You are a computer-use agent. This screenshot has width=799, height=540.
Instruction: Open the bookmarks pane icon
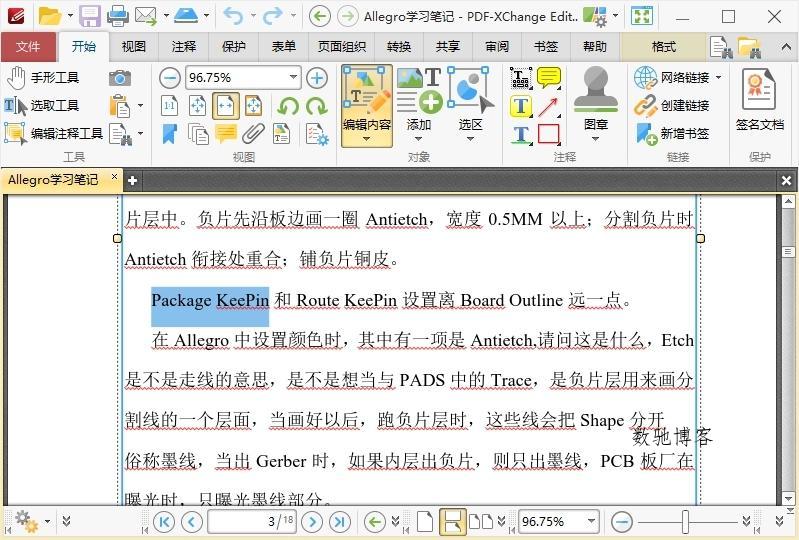click(170, 133)
